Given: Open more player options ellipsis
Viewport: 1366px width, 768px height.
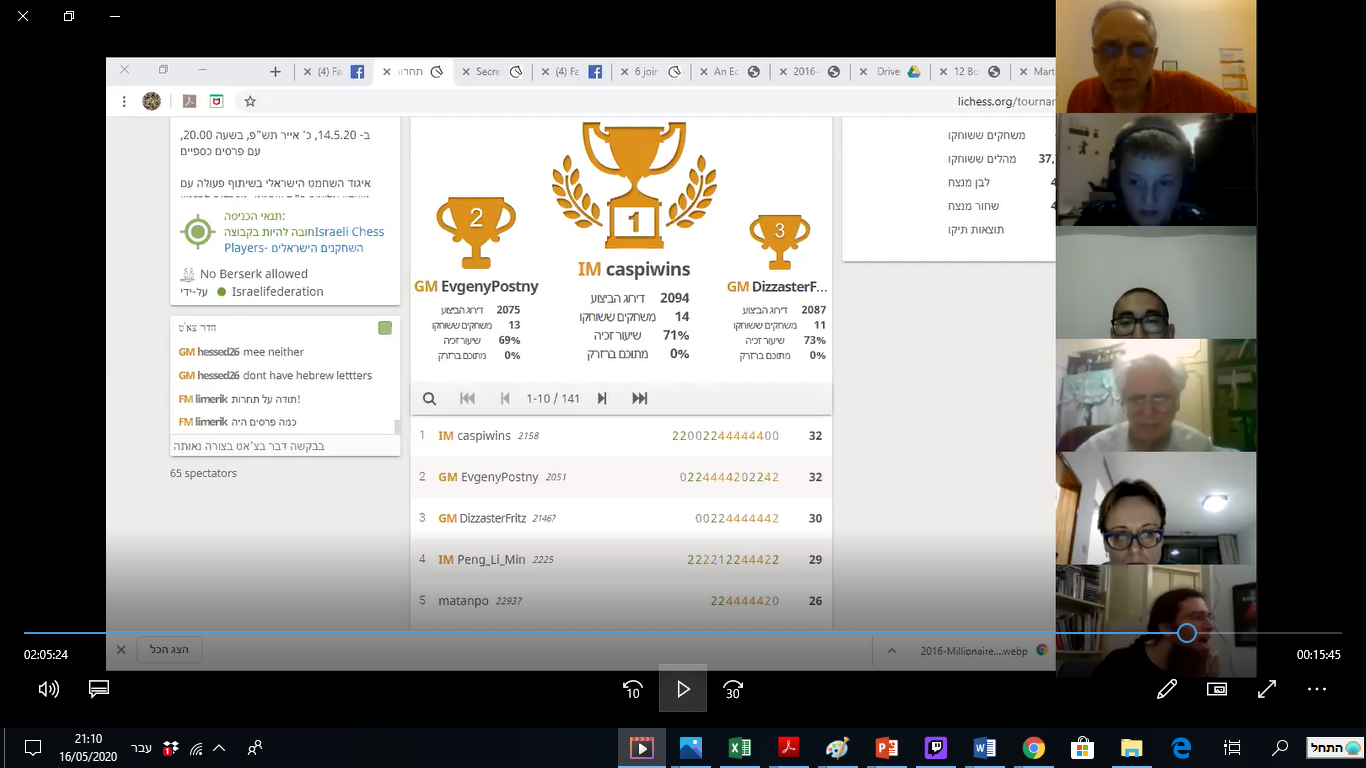Looking at the screenshot, I should point(1317,689).
